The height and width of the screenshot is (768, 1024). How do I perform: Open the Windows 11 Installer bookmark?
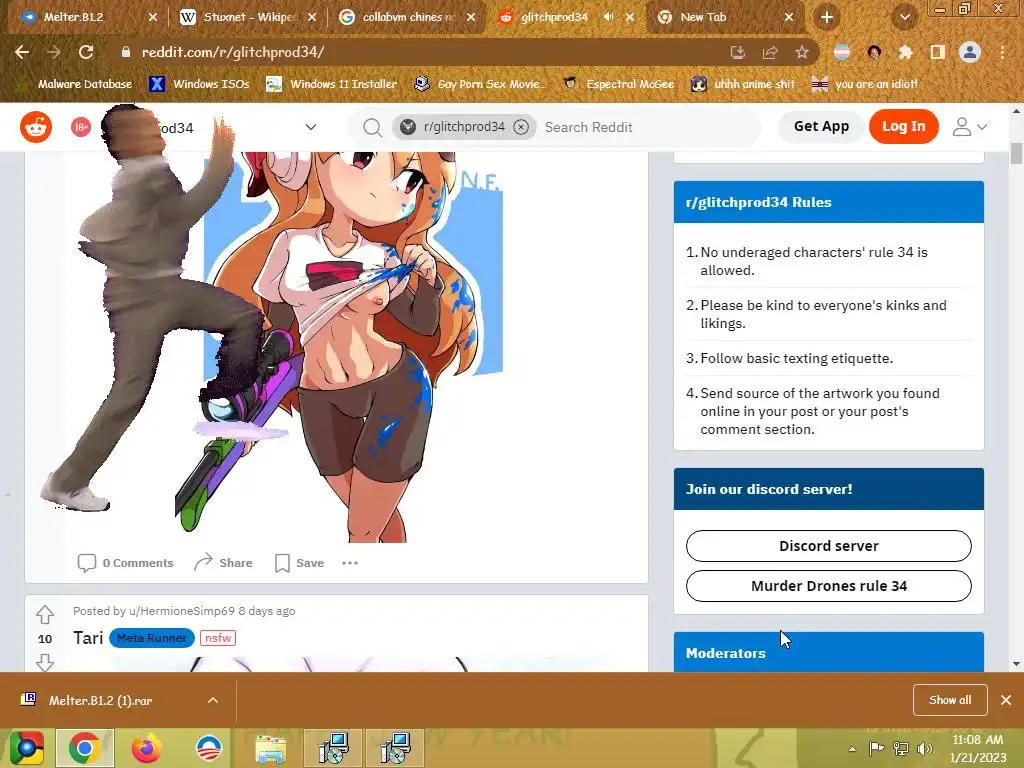click(332, 84)
